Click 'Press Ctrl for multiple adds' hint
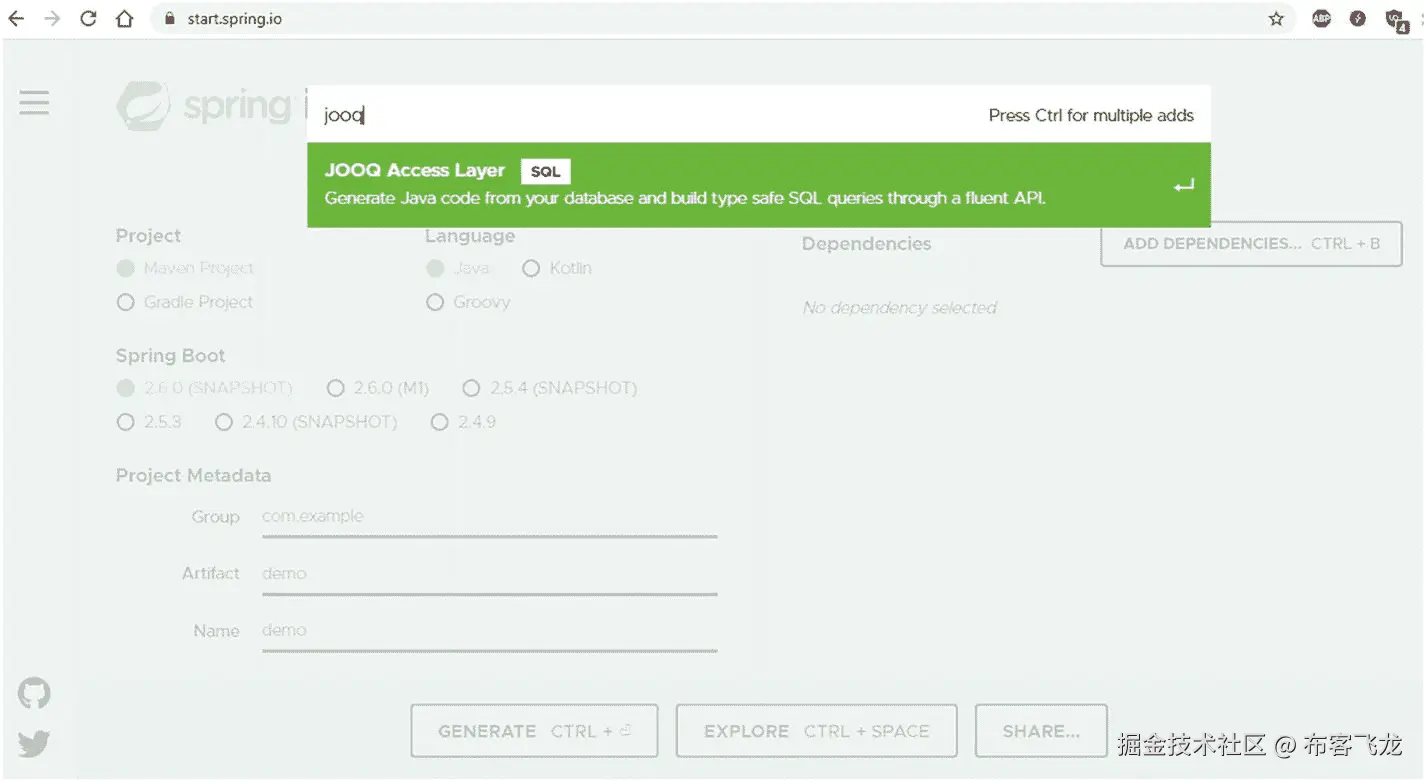Screen dimensions: 1425x781 point(1091,115)
